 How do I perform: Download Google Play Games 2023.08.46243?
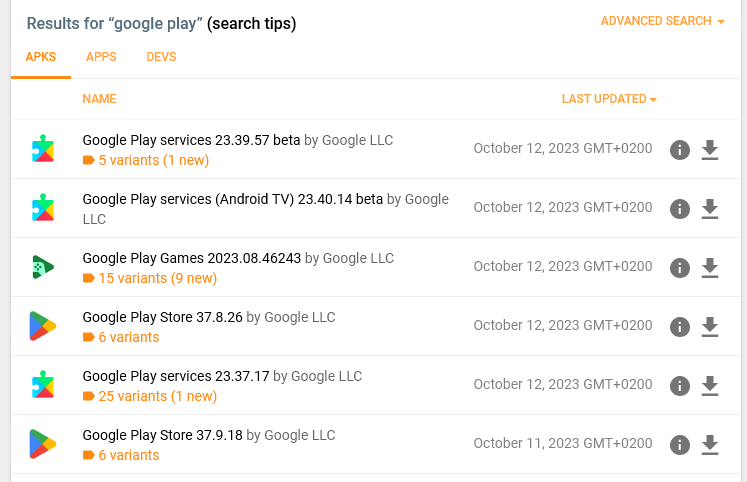pos(709,268)
